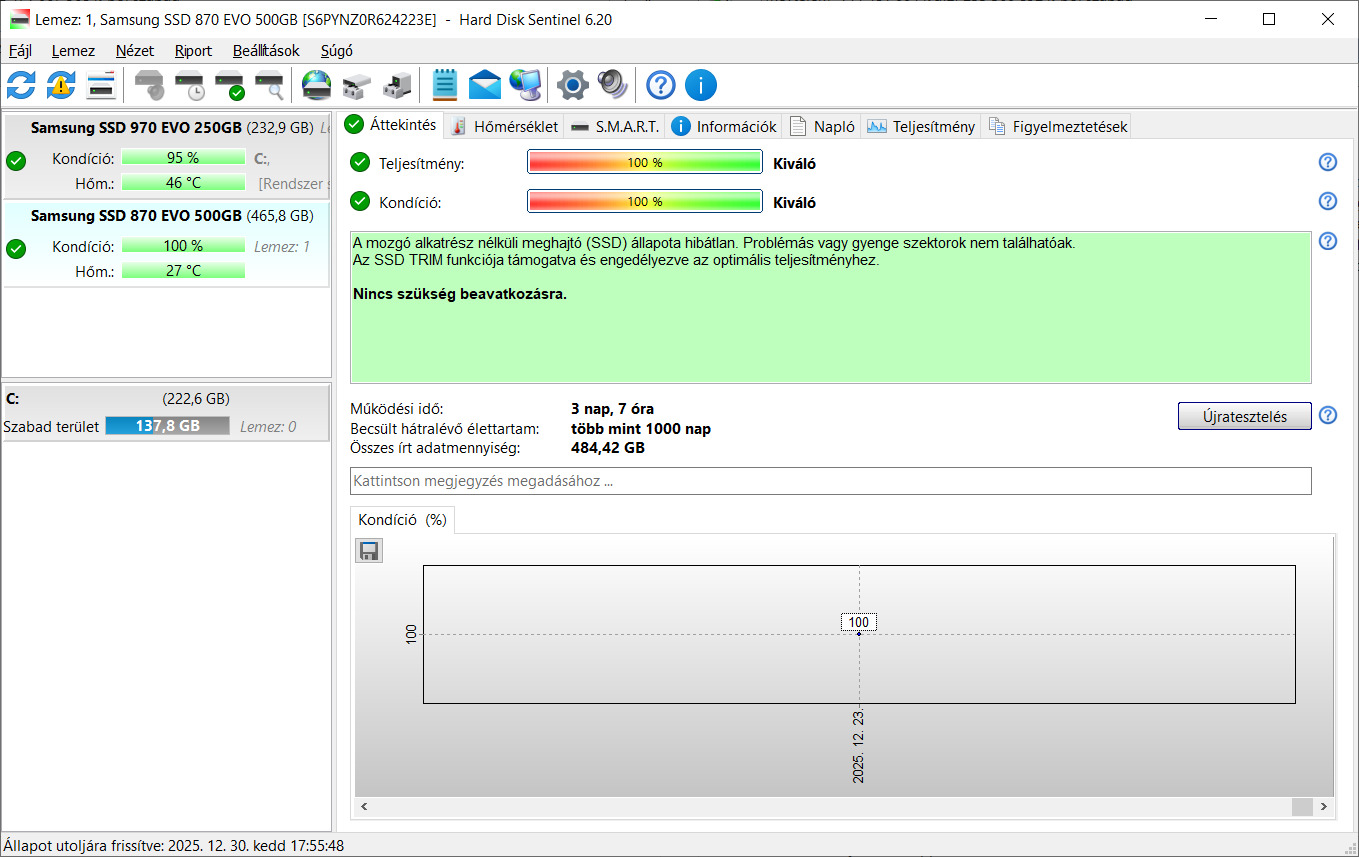The height and width of the screenshot is (857, 1359).
Task: Switch to the S.M.A.R.T. tab
Action: click(x=615, y=126)
